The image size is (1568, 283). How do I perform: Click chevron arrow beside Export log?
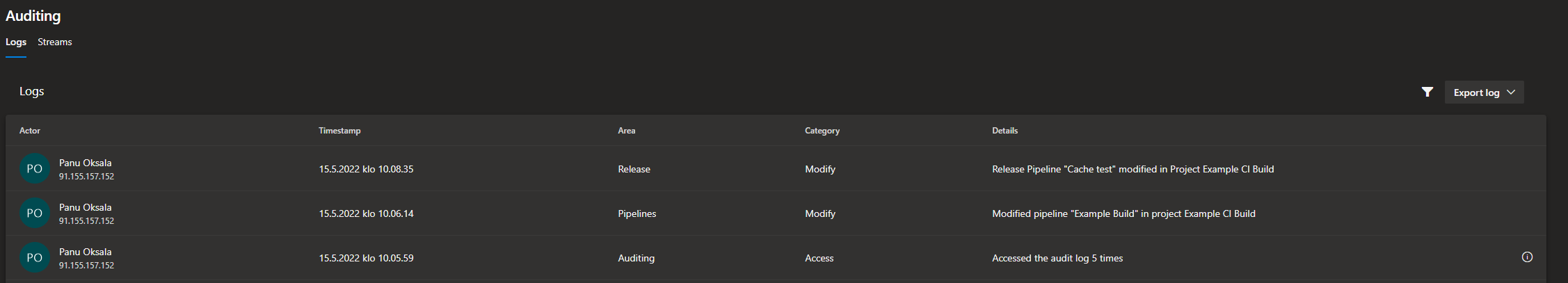click(x=1511, y=92)
